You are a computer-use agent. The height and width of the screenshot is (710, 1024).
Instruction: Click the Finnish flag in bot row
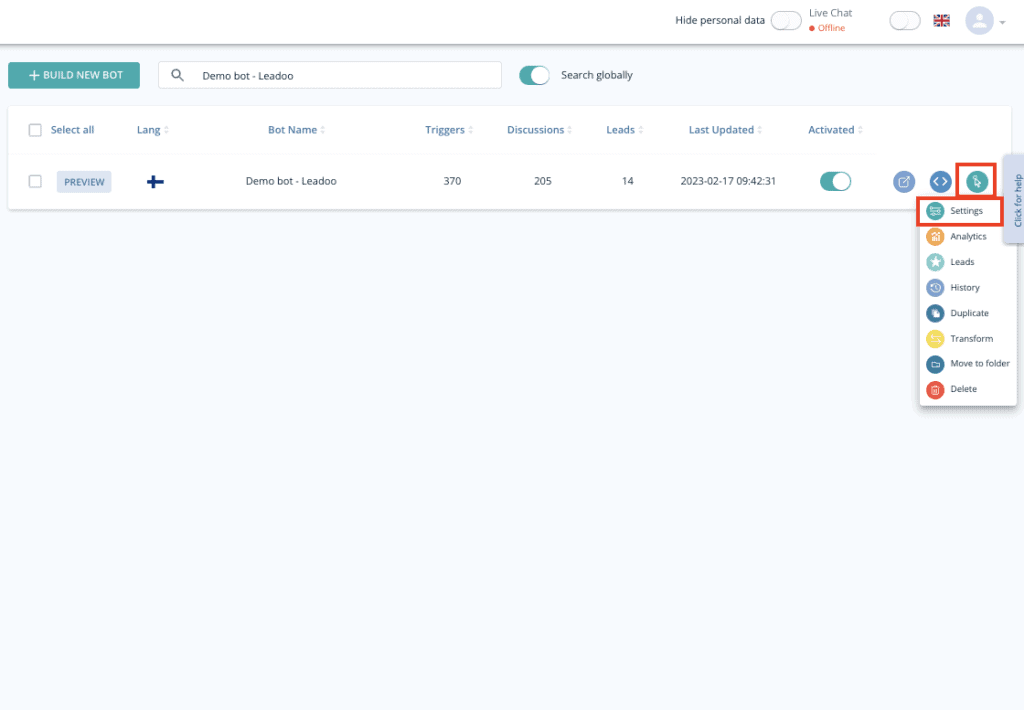point(155,182)
